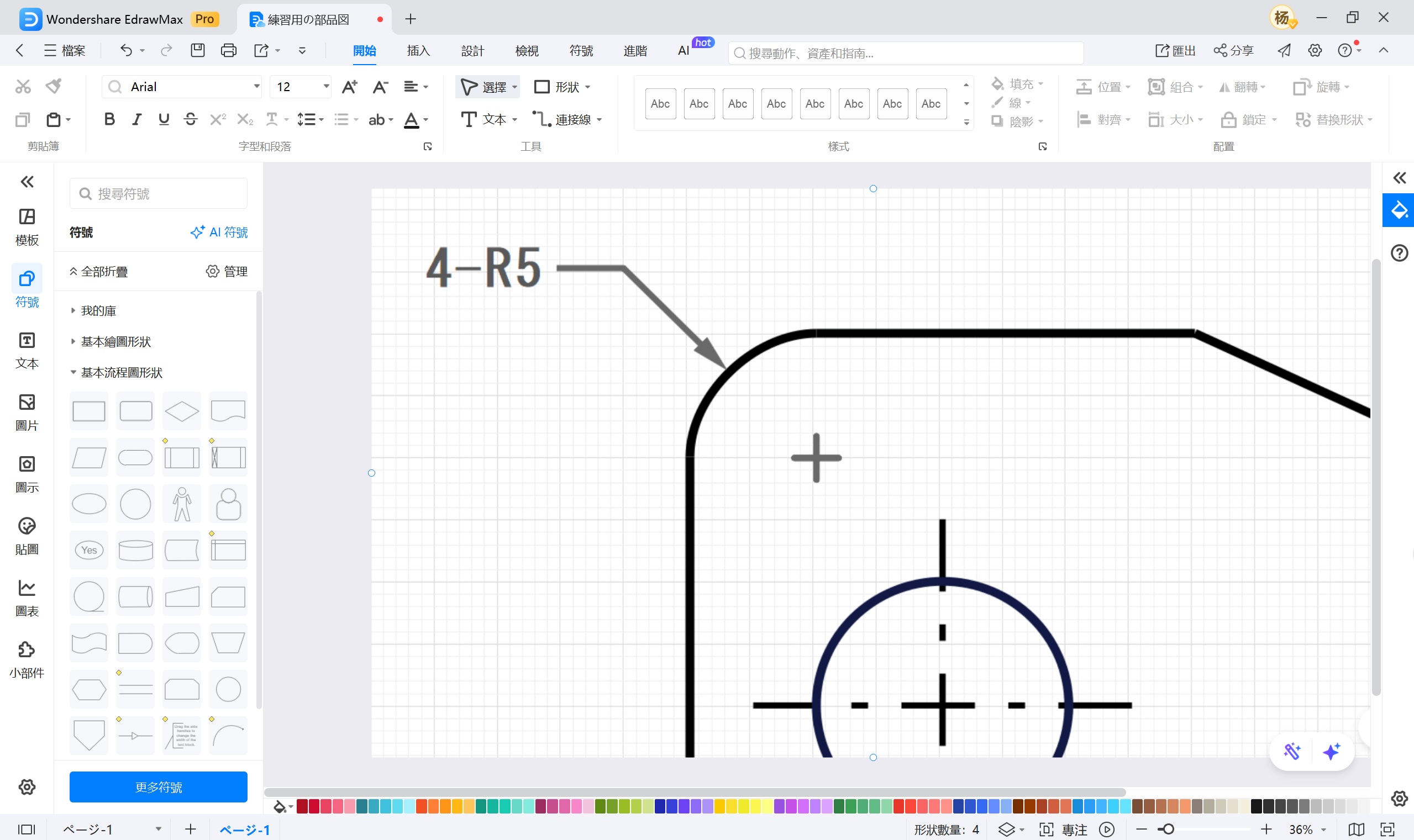The image size is (1414, 840).
Task: Open the 圖片 panel in sidebar
Action: click(27, 411)
